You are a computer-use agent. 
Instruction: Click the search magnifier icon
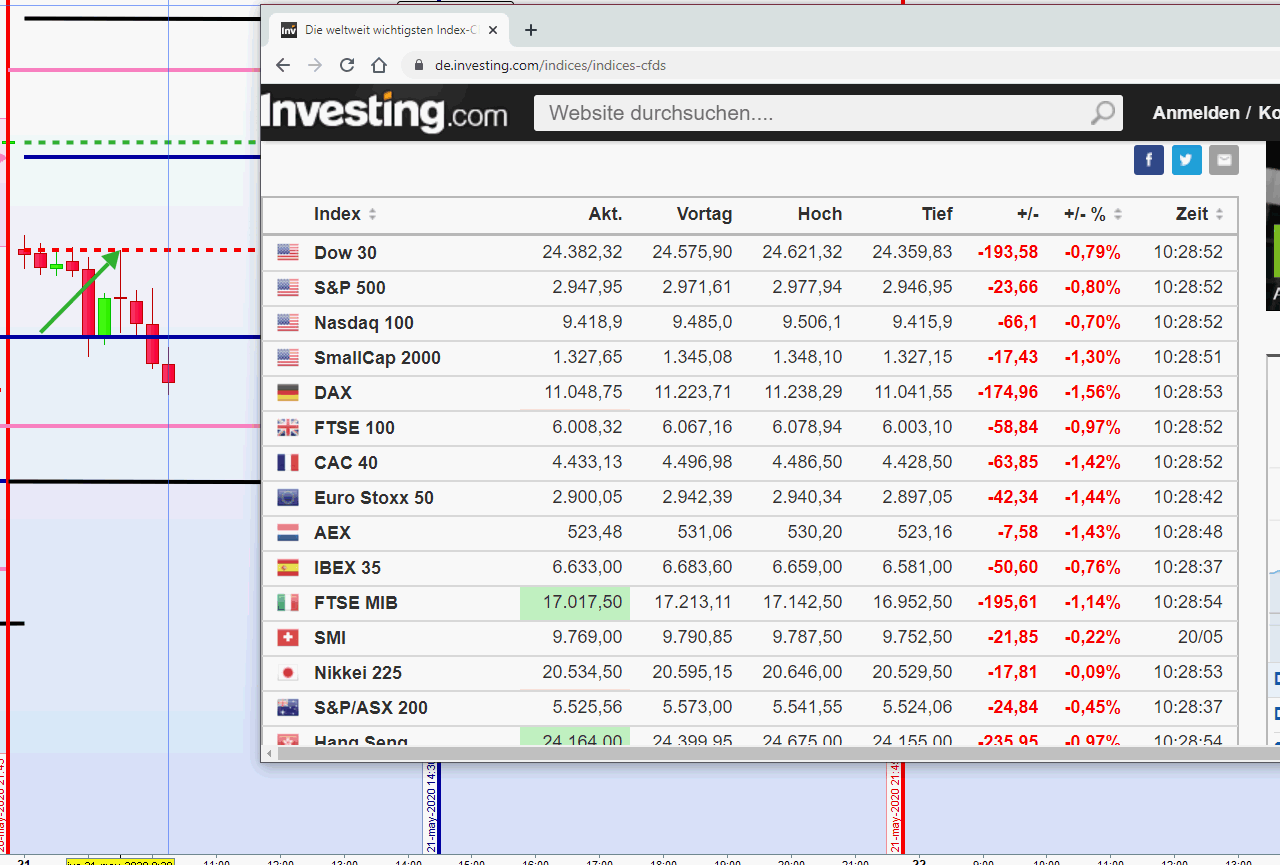coord(1102,113)
